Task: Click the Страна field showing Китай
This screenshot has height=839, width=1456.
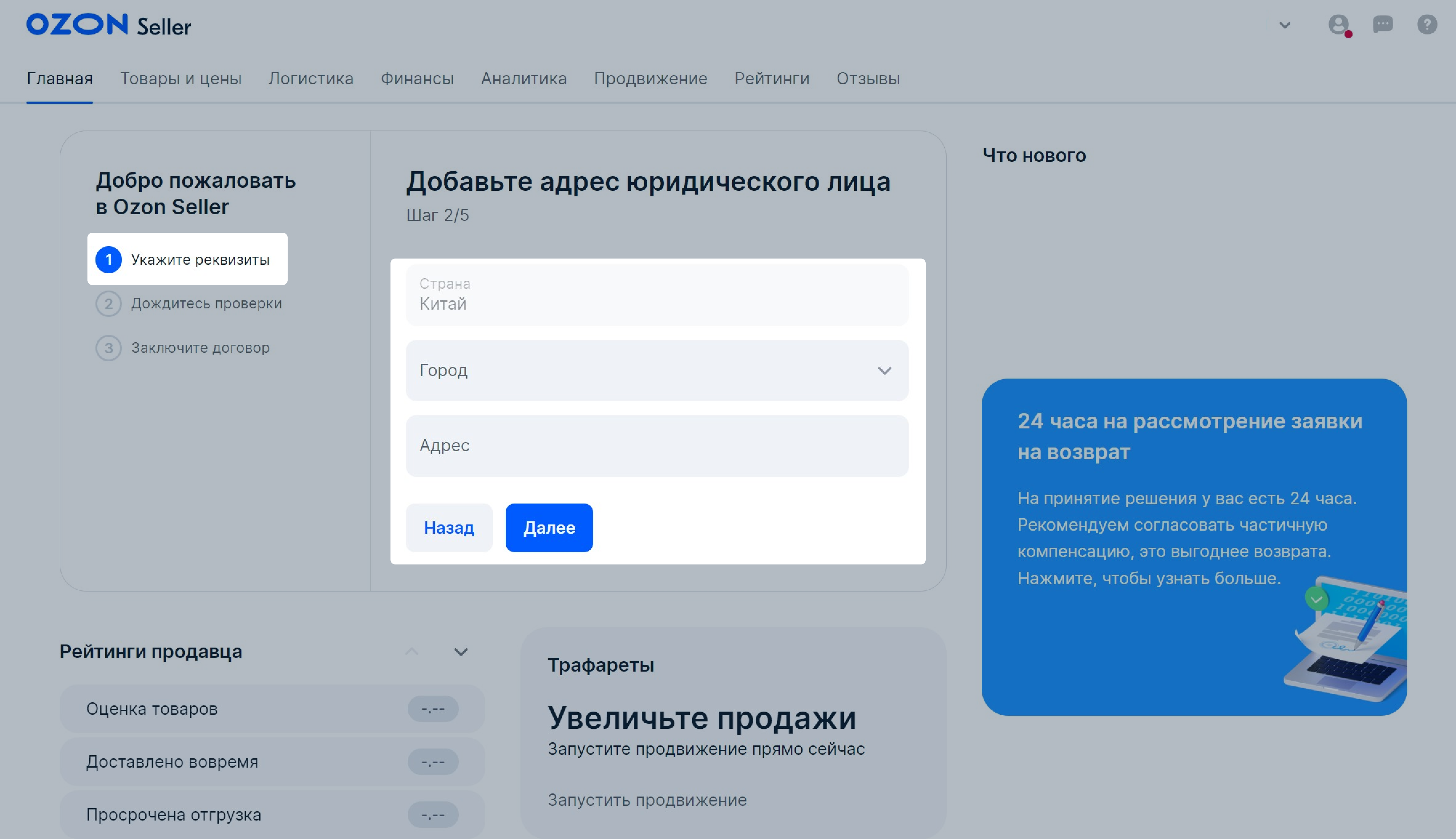Action: [657, 295]
